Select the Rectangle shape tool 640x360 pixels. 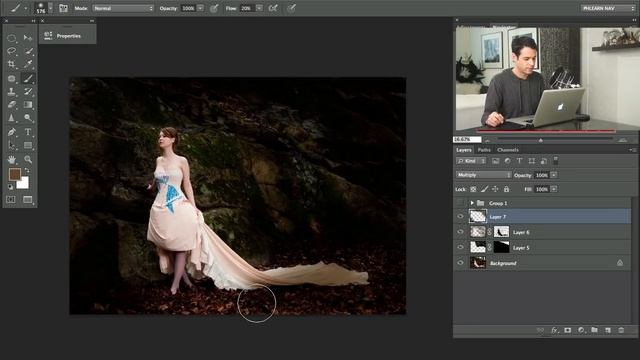click(x=28, y=145)
